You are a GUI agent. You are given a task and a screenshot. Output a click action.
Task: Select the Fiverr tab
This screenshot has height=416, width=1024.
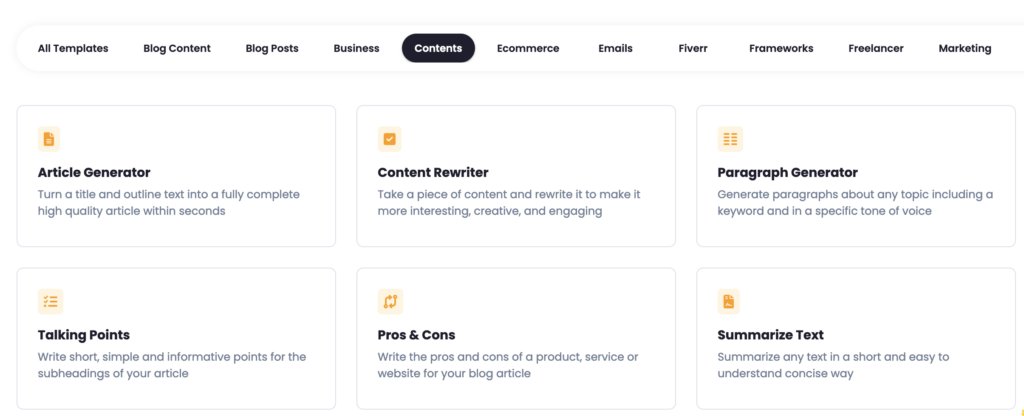(693, 48)
